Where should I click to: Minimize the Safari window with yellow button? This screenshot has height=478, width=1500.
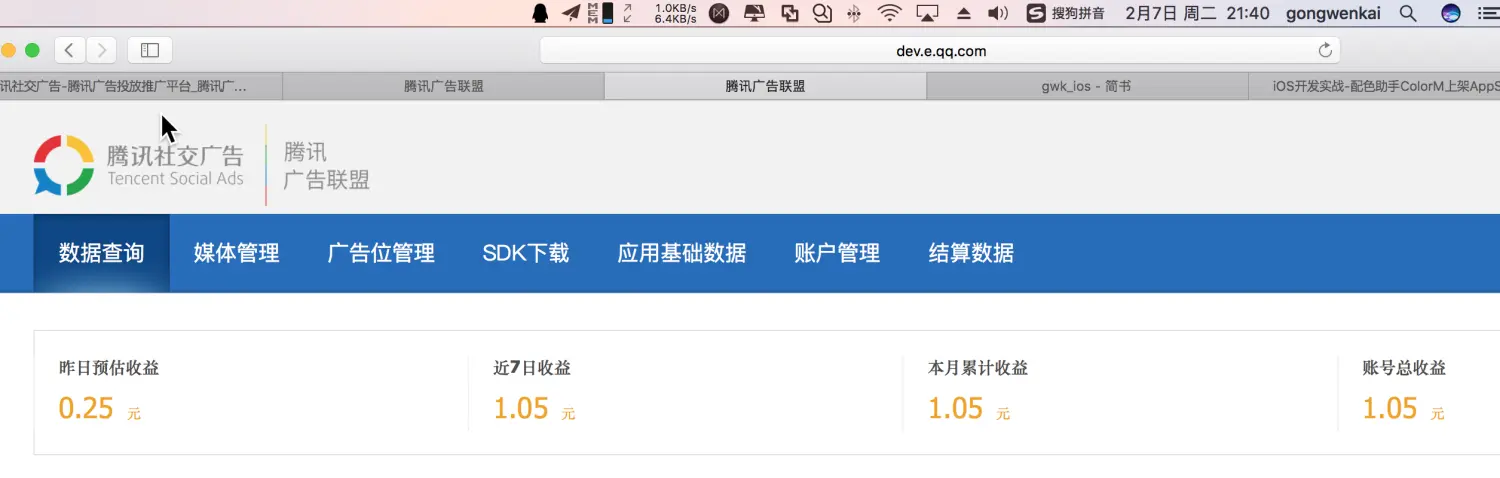click(x=9, y=50)
